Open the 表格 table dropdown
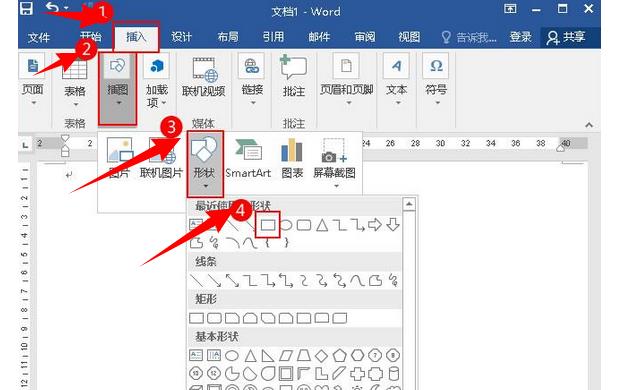This screenshot has height=390, width=619. tap(75, 82)
